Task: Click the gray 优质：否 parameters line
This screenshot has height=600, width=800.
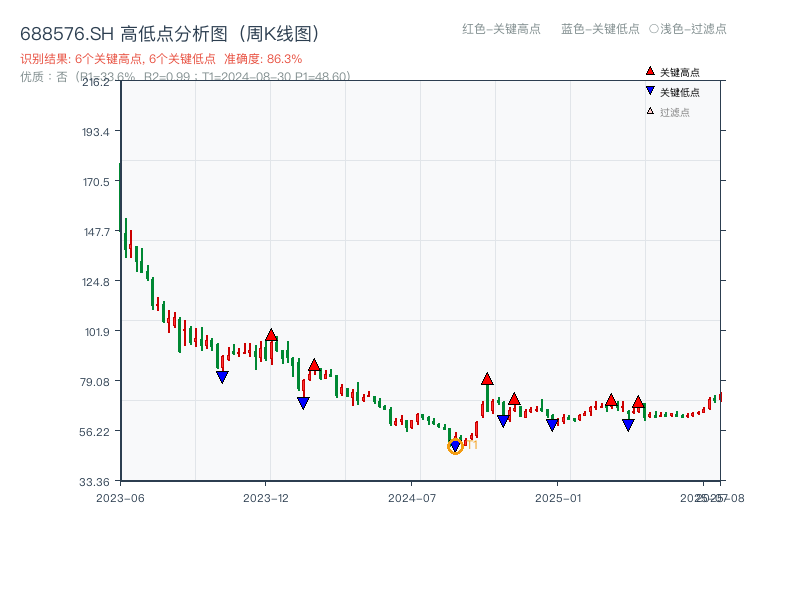Action: pyautogui.click(x=185, y=77)
